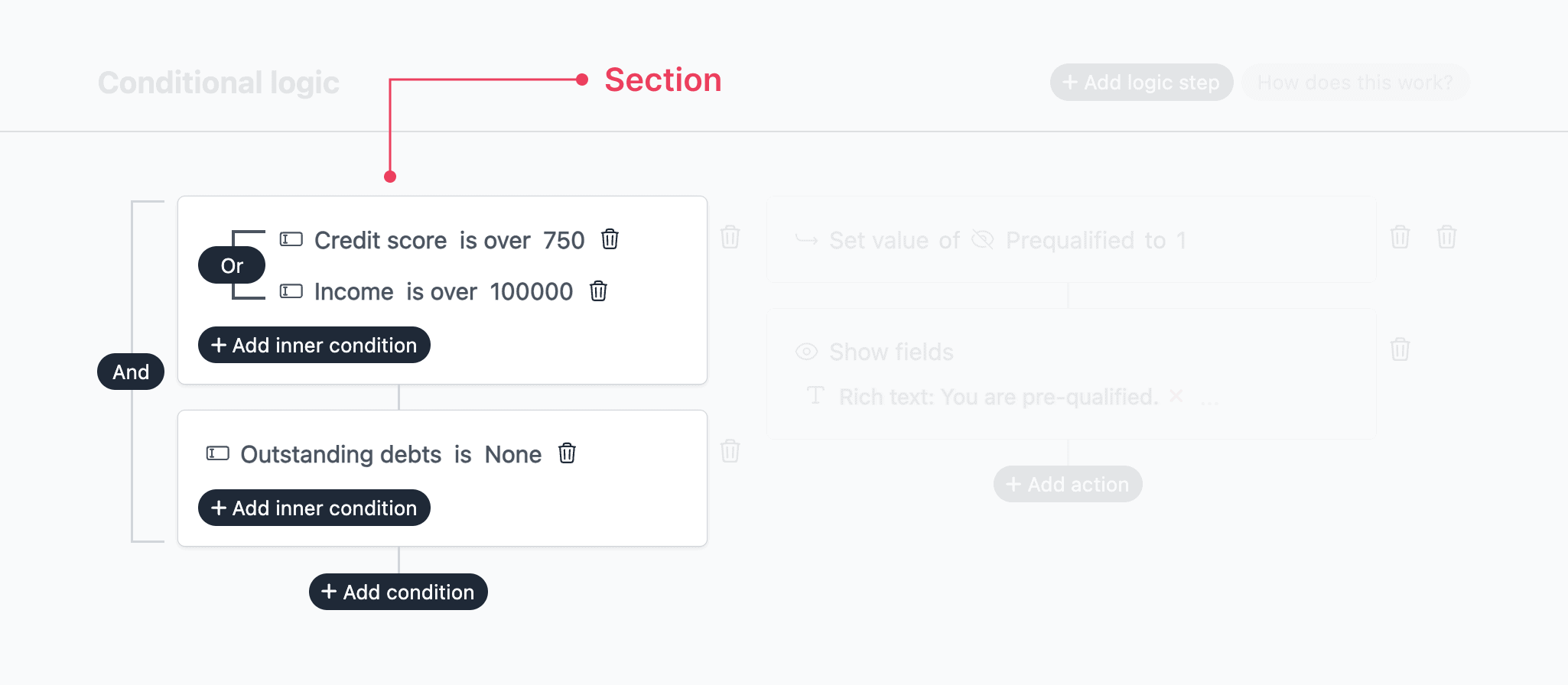The width and height of the screenshot is (1568, 685).
Task: Click the Add logic step button
Action: 1141,82
